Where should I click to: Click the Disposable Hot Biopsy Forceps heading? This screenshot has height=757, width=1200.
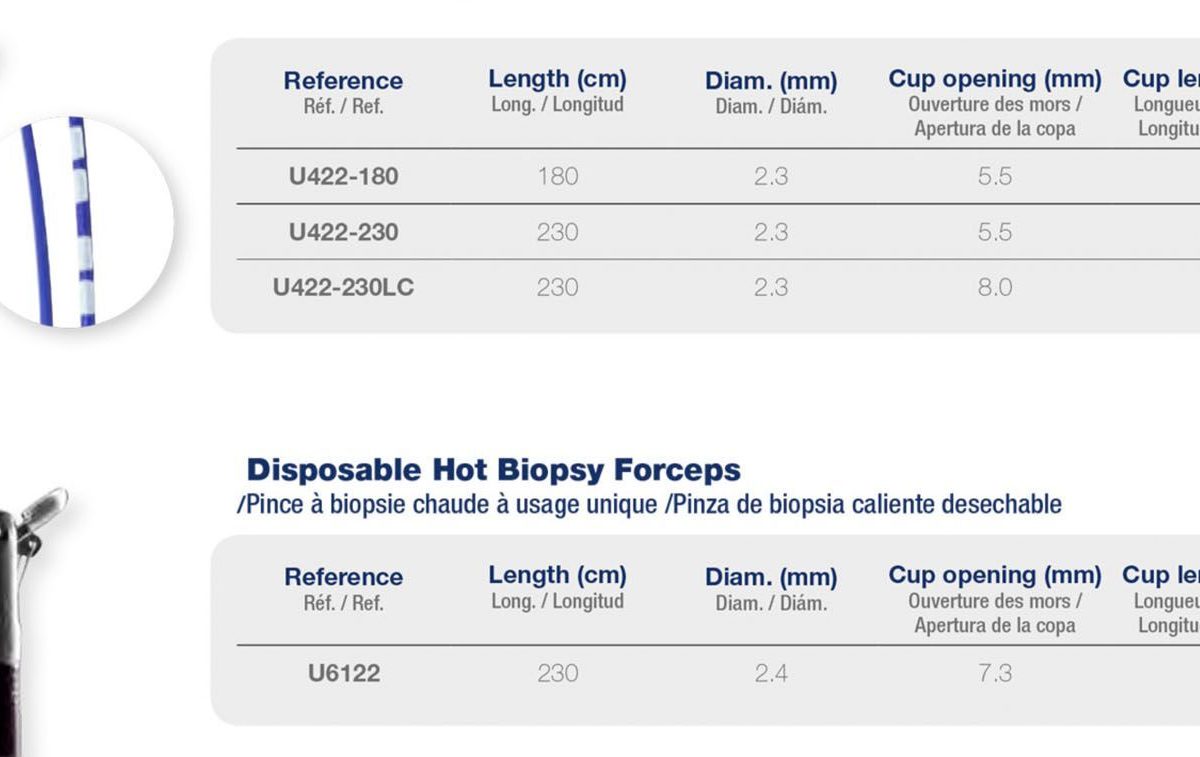click(494, 469)
